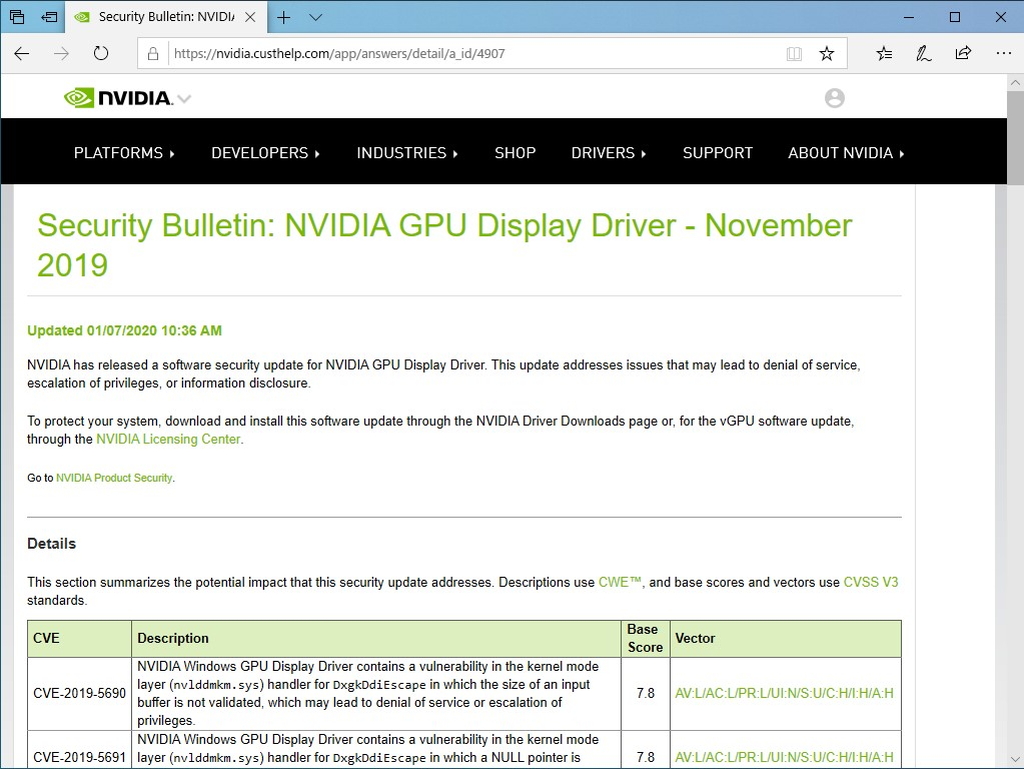Screen dimensions: 1024x769
Task: Show tab previews chevron
Action: pyautogui.click(x=315, y=17)
